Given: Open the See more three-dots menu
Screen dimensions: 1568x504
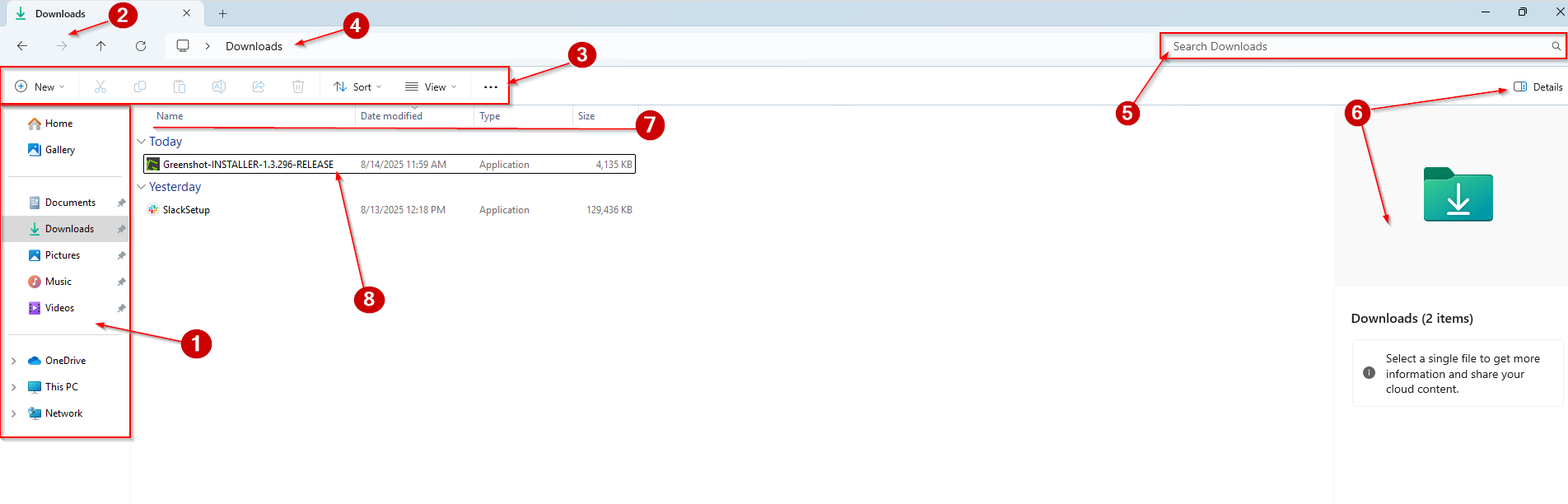Looking at the screenshot, I should pos(491,87).
